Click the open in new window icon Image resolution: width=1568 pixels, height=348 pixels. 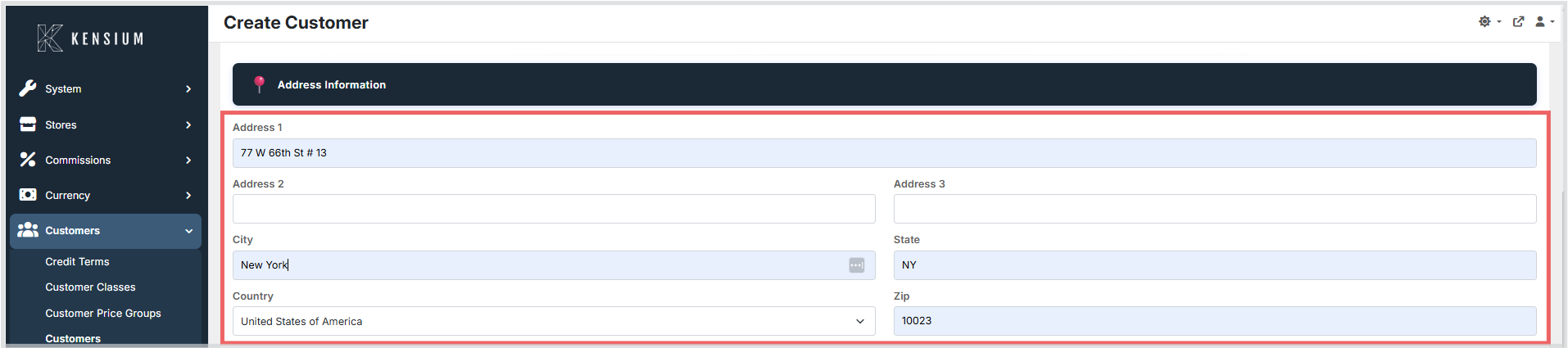point(1518,22)
